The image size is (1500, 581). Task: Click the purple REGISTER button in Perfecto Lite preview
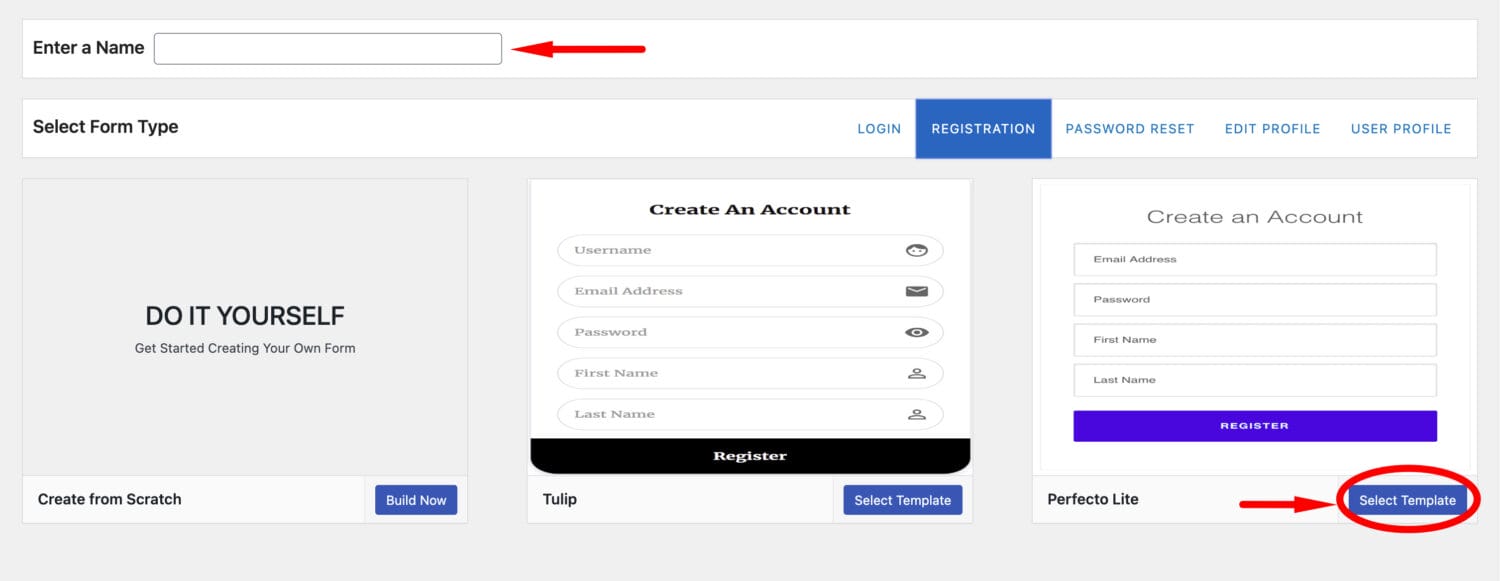(x=1255, y=426)
